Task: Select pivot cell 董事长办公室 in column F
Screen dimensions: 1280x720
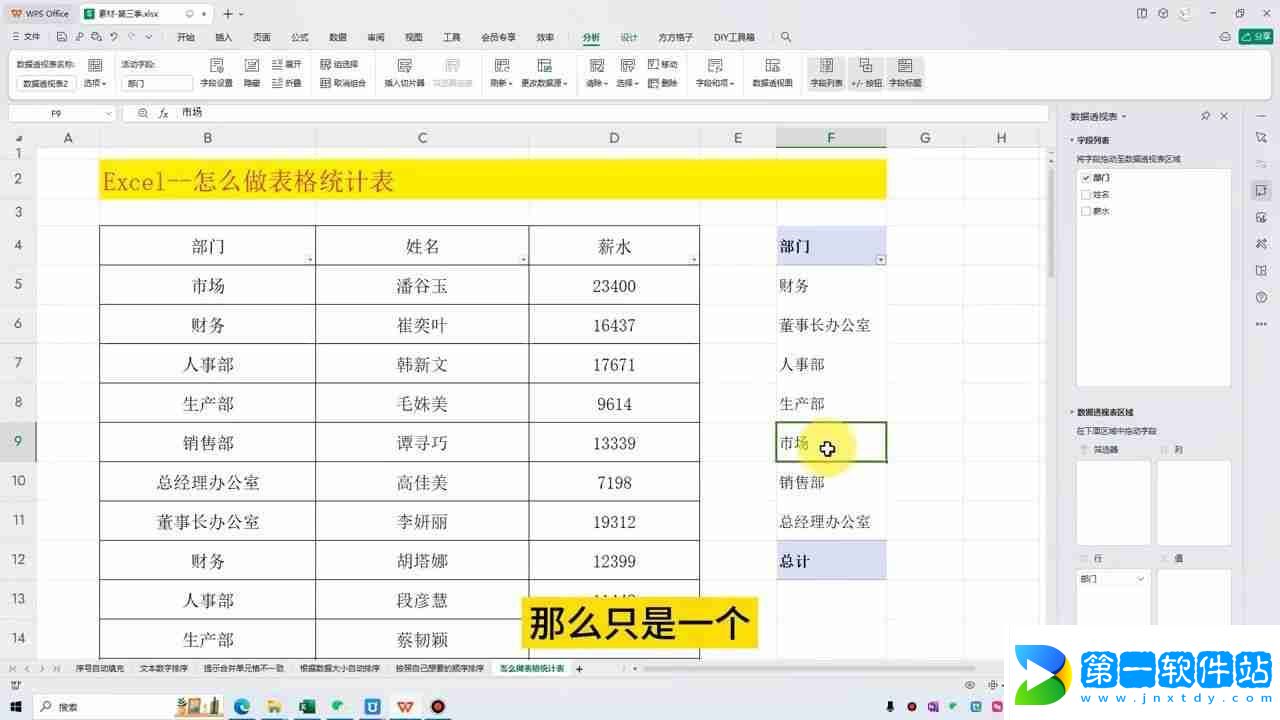Action: pyautogui.click(x=831, y=325)
